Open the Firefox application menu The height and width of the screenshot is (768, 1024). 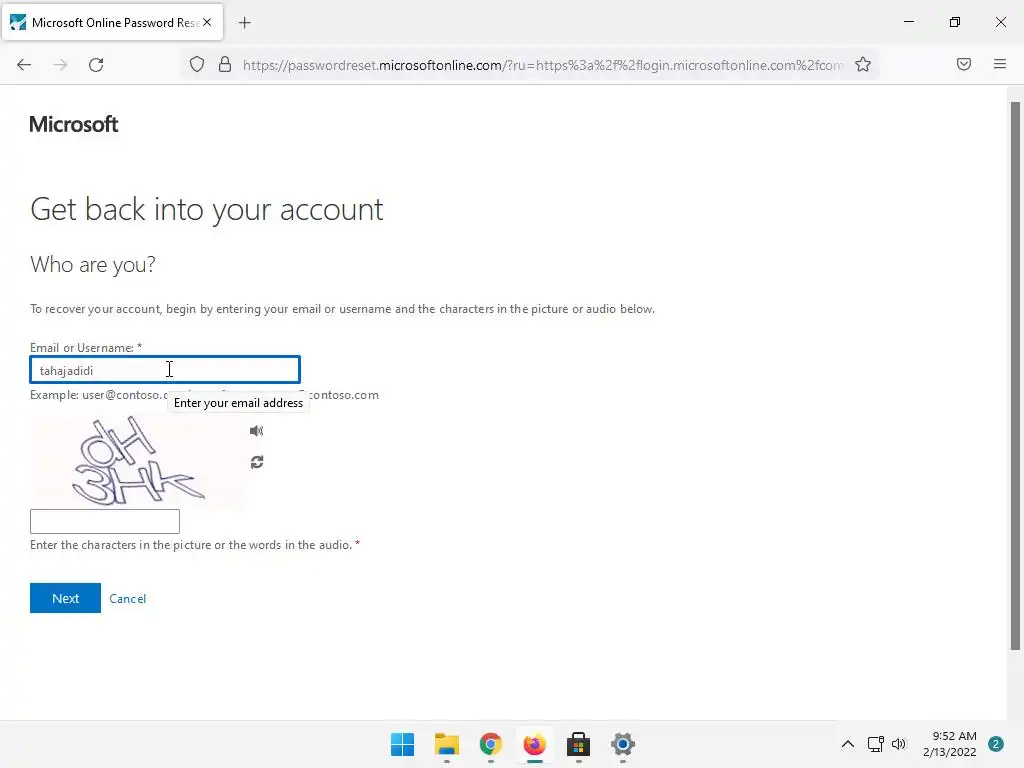tap(999, 64)
